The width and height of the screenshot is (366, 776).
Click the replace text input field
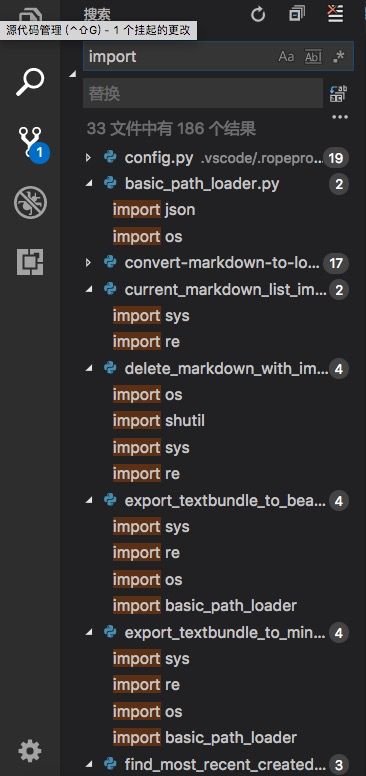tap(203, 93)
